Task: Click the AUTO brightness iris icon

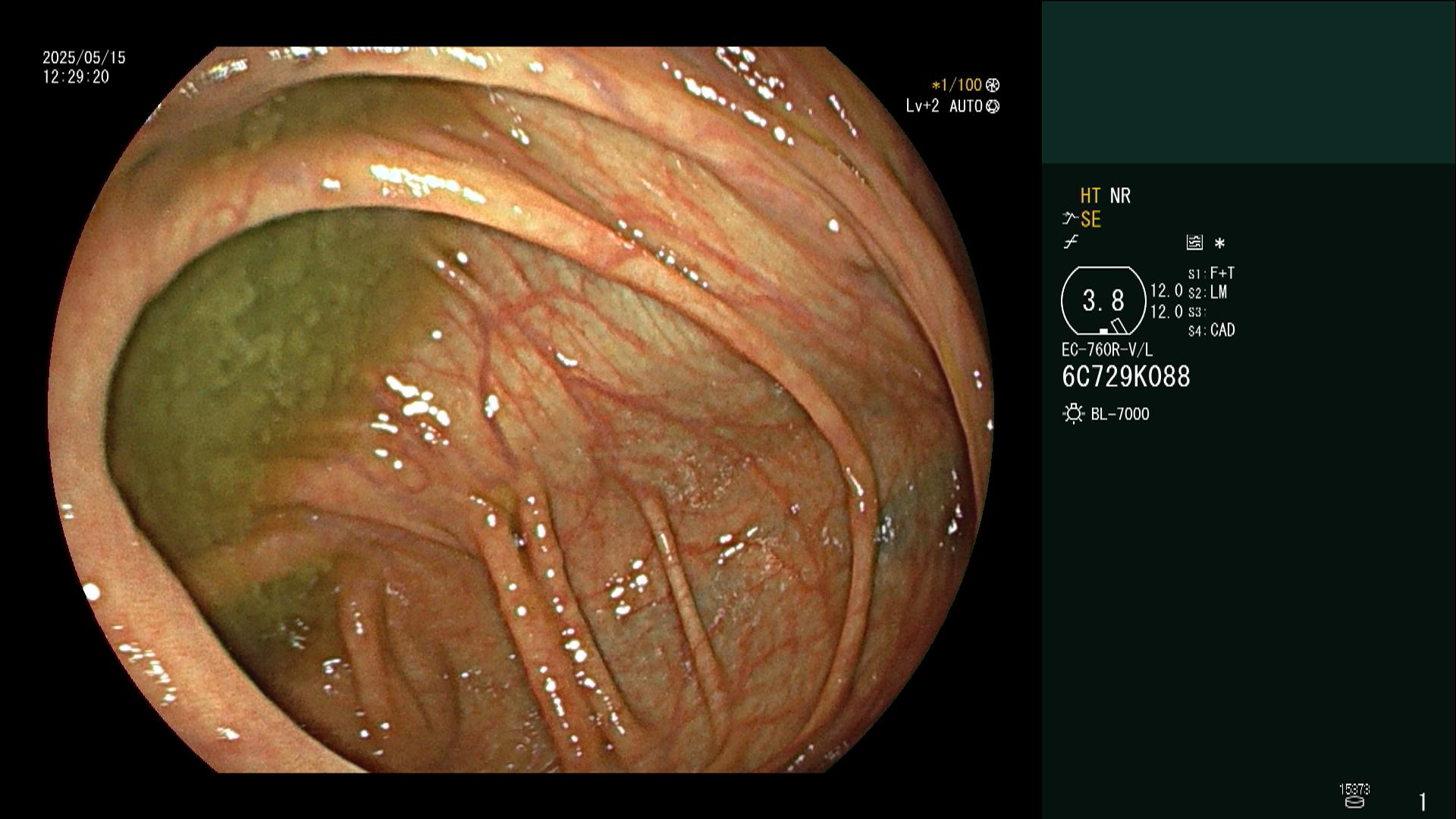Action: tap(993, 107)
